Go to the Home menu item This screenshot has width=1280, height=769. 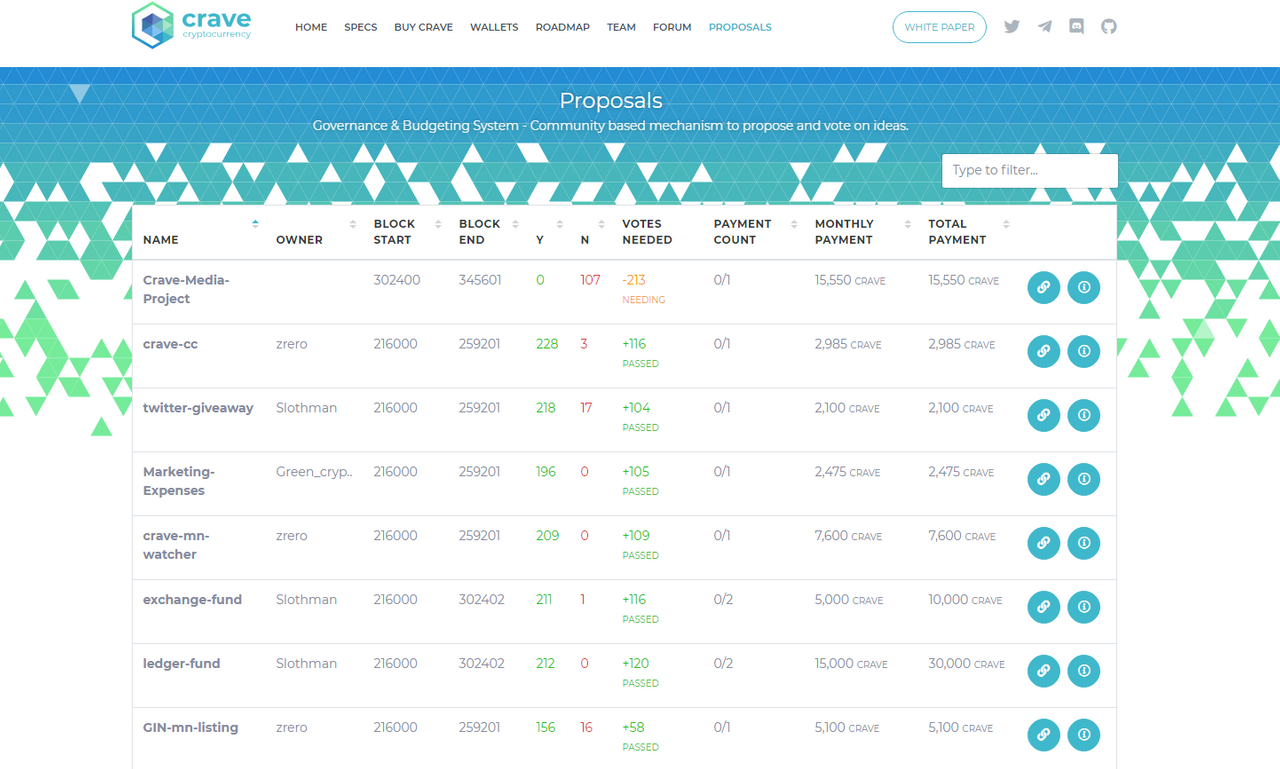[311, 27]
